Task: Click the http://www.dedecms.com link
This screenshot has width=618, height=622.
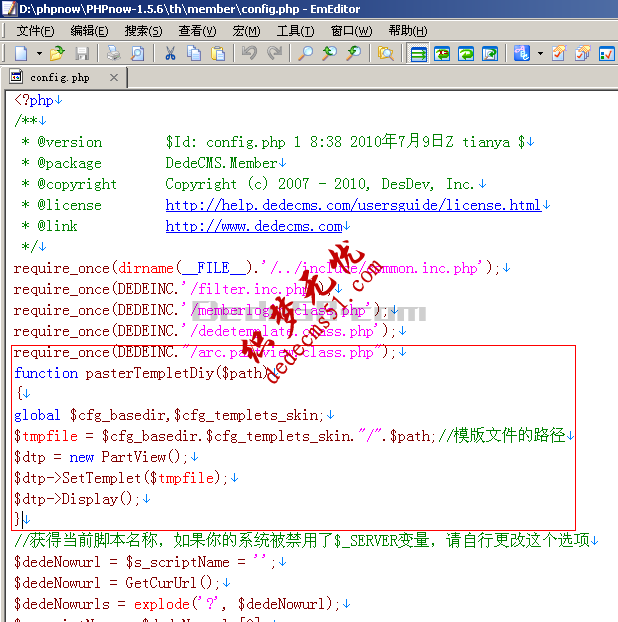Action: [254, 226]
